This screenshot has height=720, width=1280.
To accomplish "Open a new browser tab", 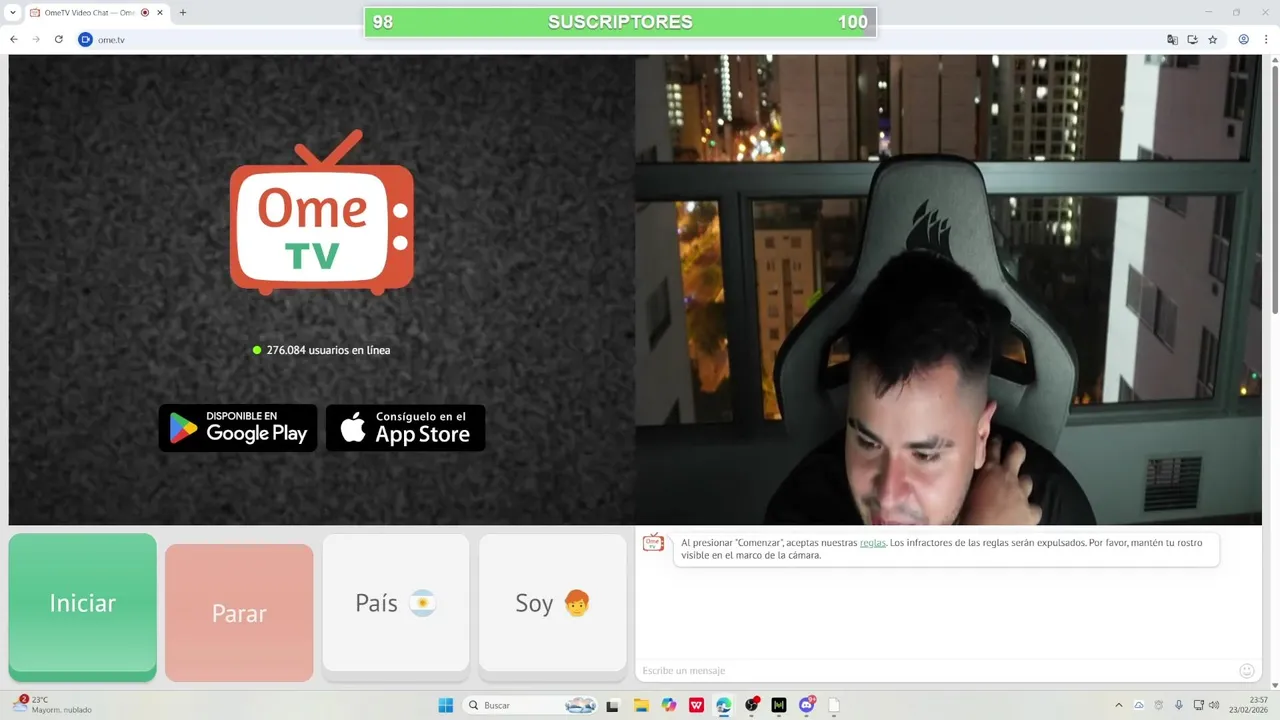I will click(182, 13).
